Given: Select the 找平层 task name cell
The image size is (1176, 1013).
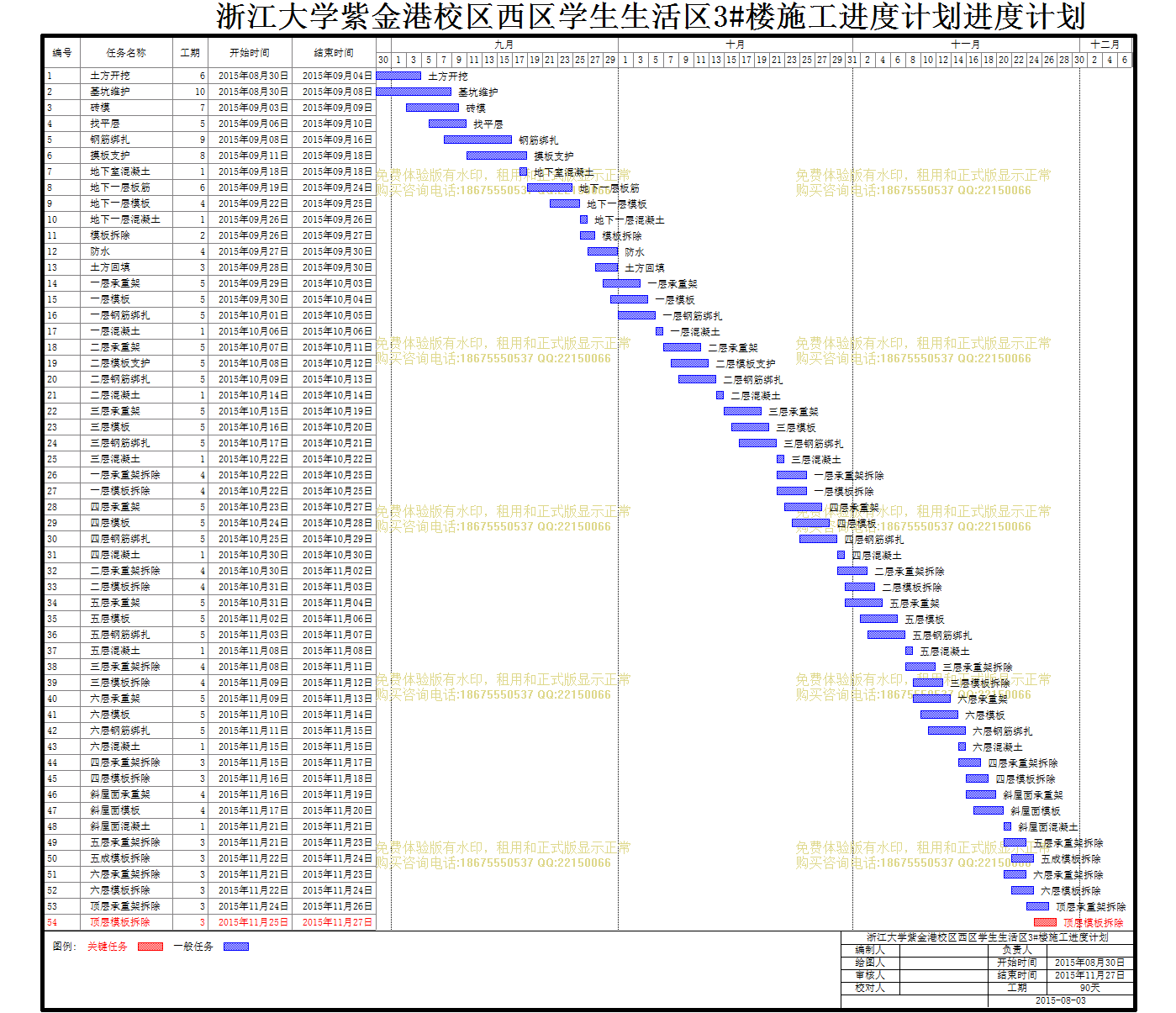Looking at the screenshot, I should click(x=126, y=124).
